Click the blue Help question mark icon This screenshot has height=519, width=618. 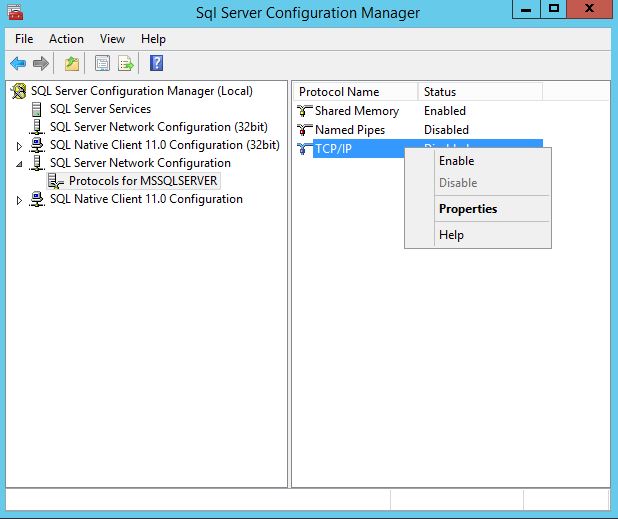tap(156, 64)
